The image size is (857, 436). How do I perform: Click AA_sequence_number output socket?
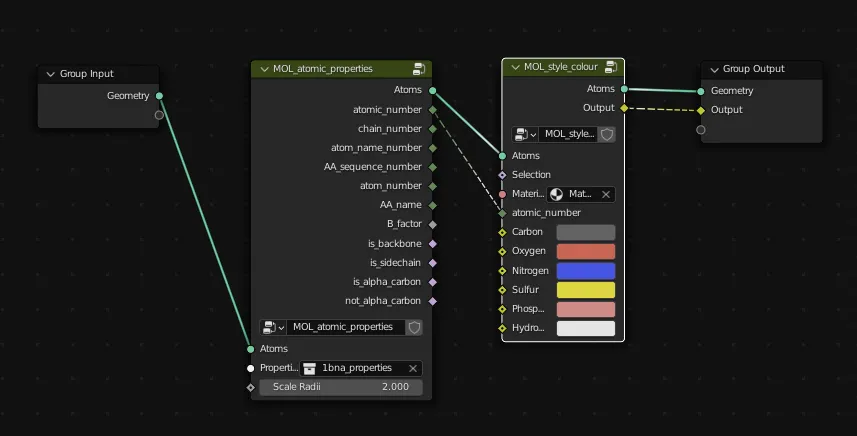[432, 167]
